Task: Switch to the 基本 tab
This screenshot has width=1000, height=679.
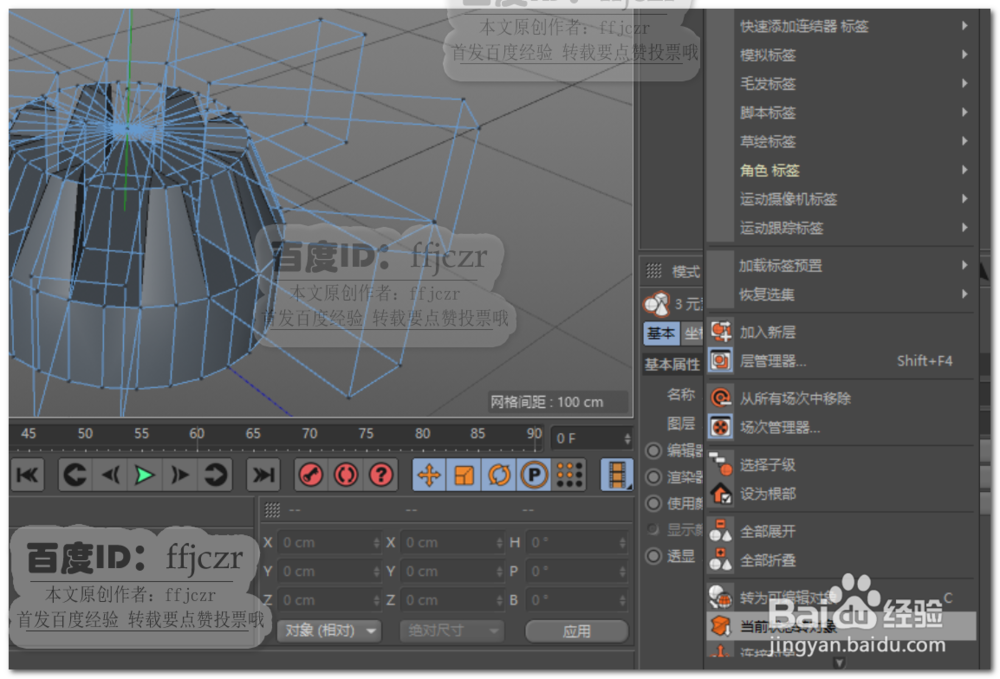Action: coord(661,333)
